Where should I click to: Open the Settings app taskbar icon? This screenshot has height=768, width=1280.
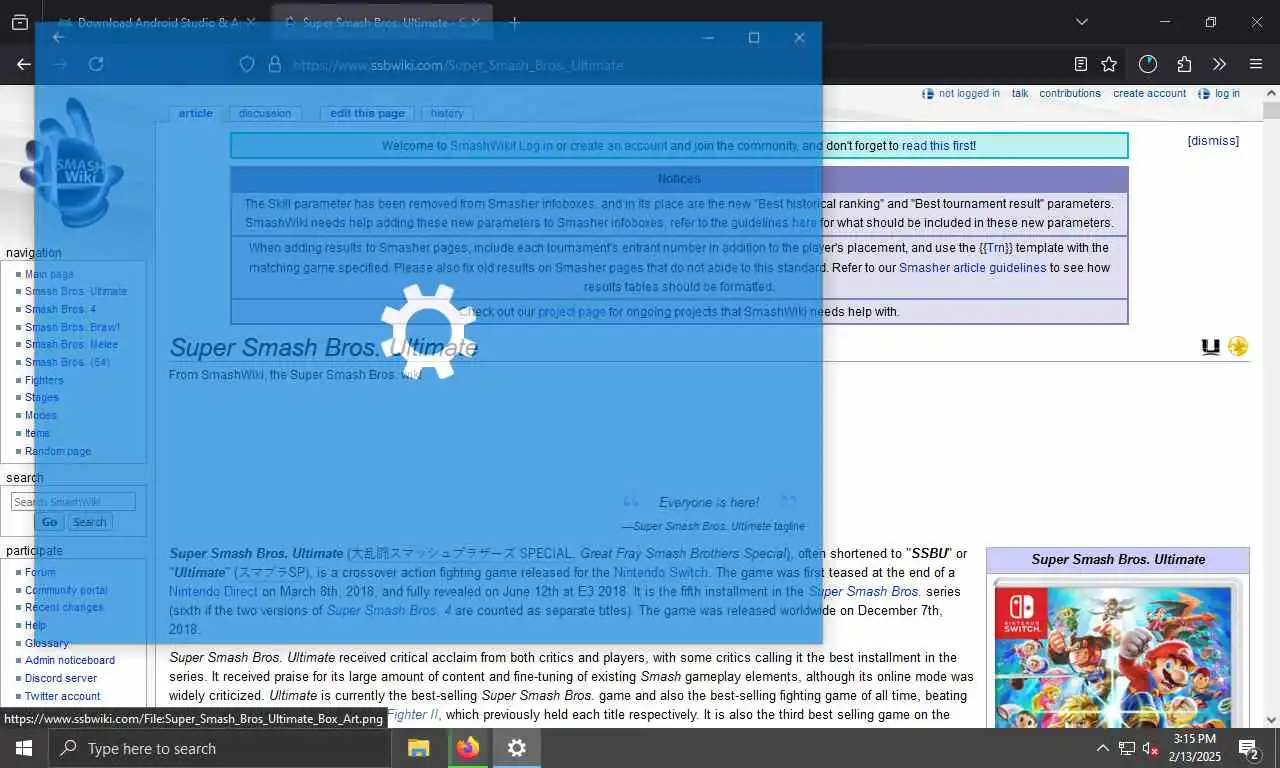tap(516, 748)
